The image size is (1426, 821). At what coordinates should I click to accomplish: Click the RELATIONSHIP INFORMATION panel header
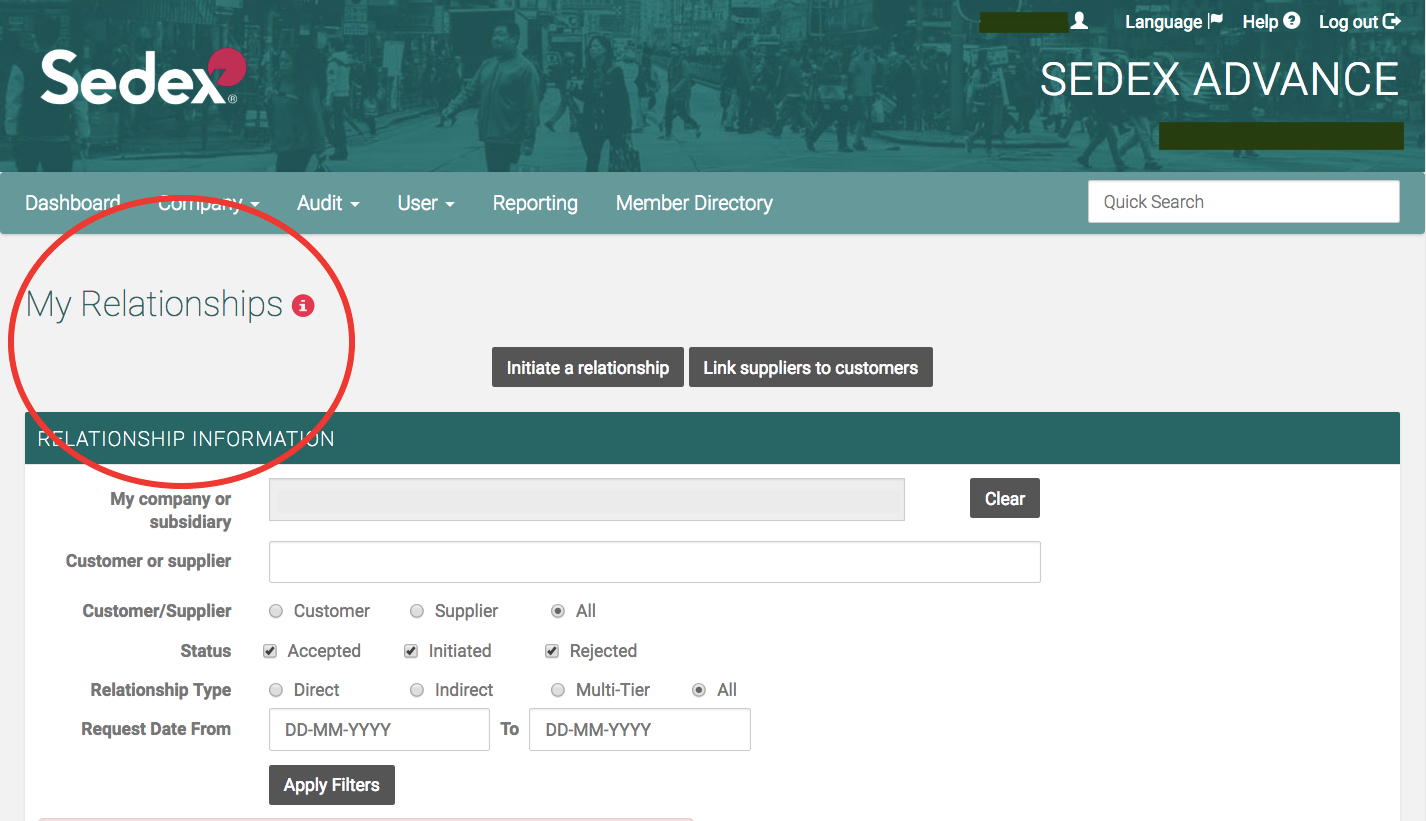(712, 438)
